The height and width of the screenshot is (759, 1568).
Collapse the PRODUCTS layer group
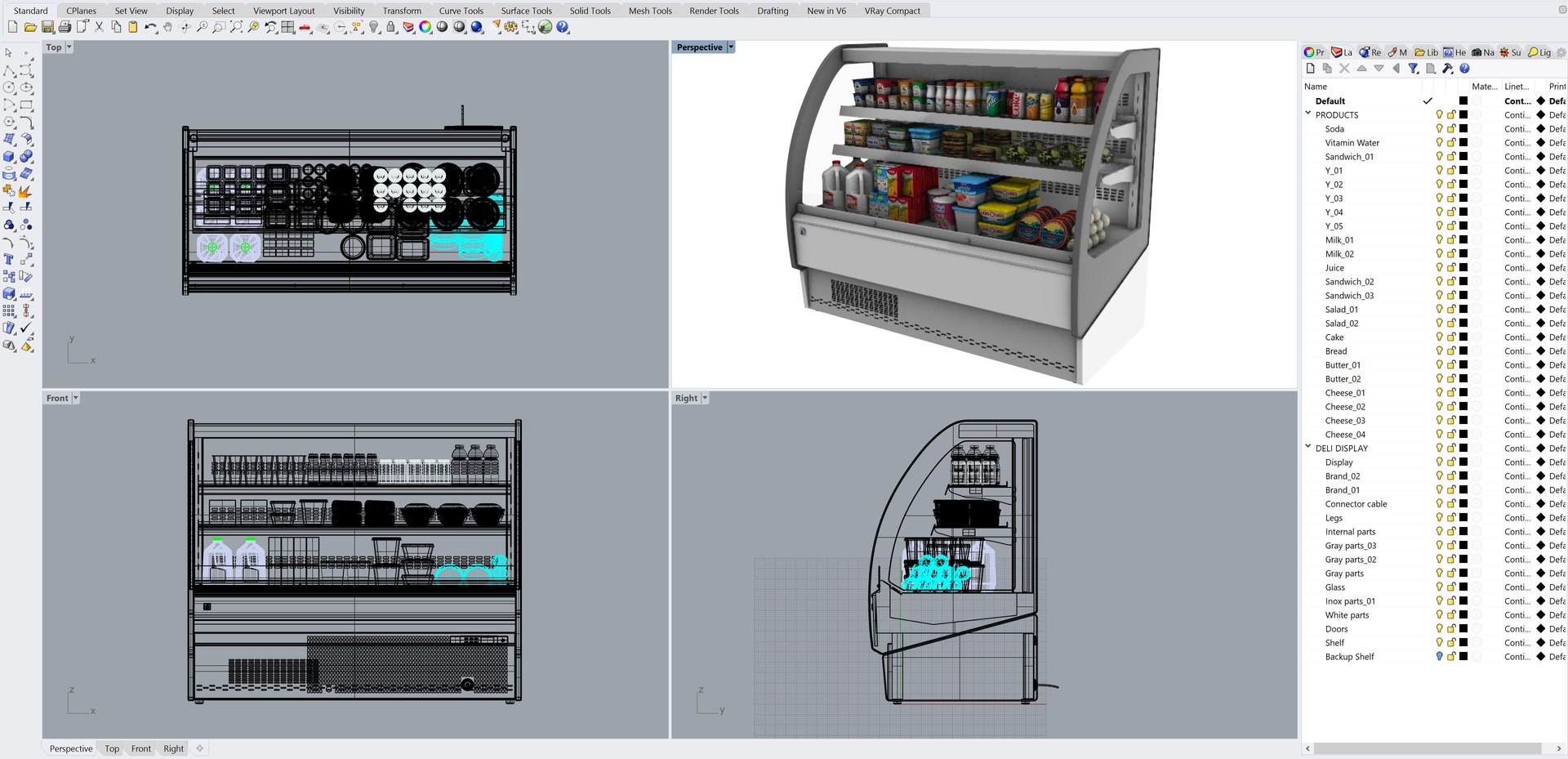coord(1308,114)
